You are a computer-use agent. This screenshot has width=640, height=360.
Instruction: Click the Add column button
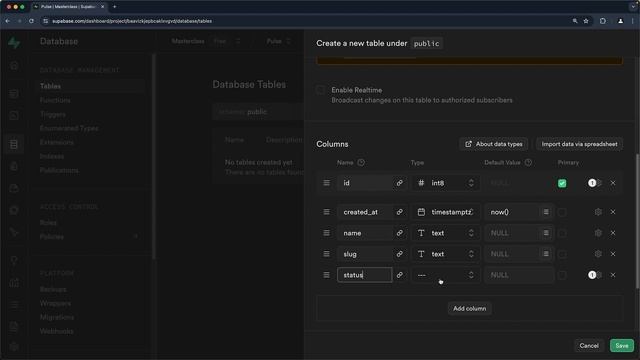click(x=469, y=309)
